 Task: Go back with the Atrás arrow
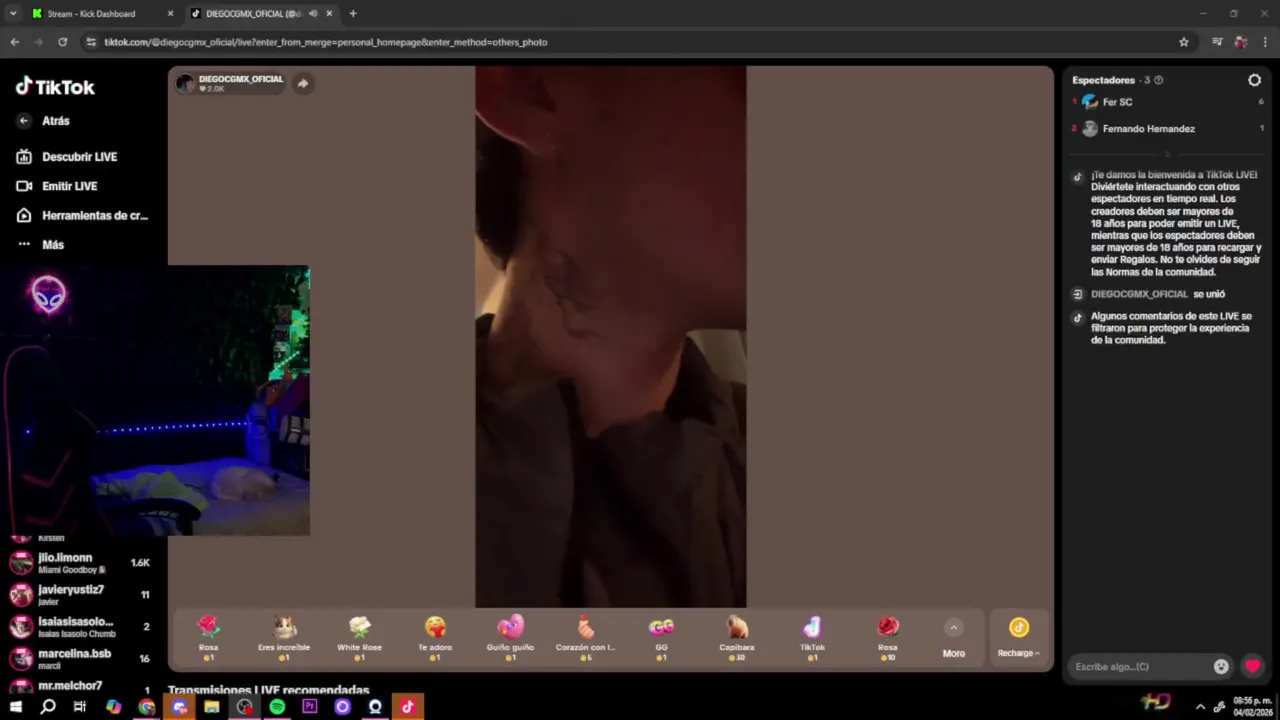tap(24, 120)
